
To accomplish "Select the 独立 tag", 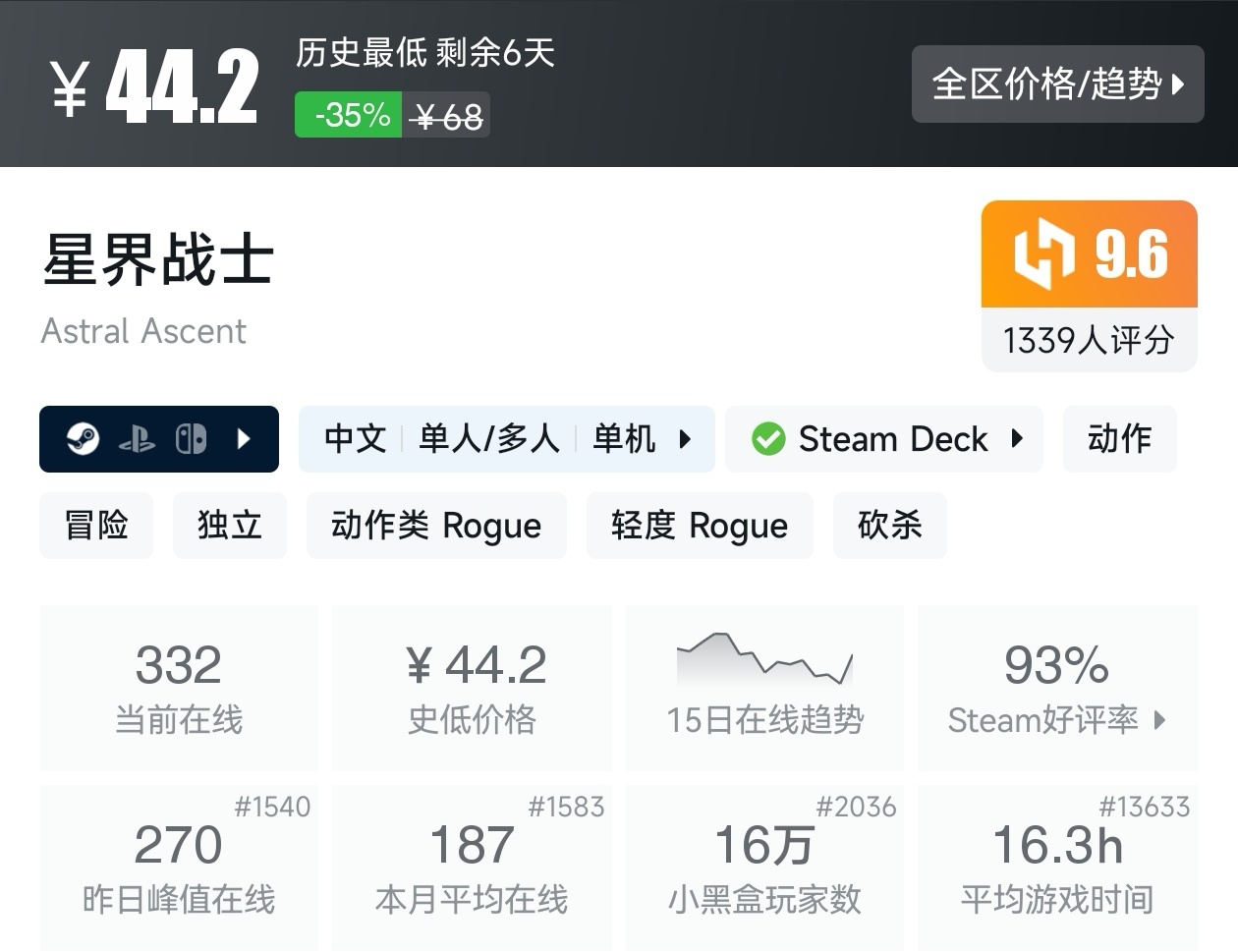I will (x=230, y=526).
